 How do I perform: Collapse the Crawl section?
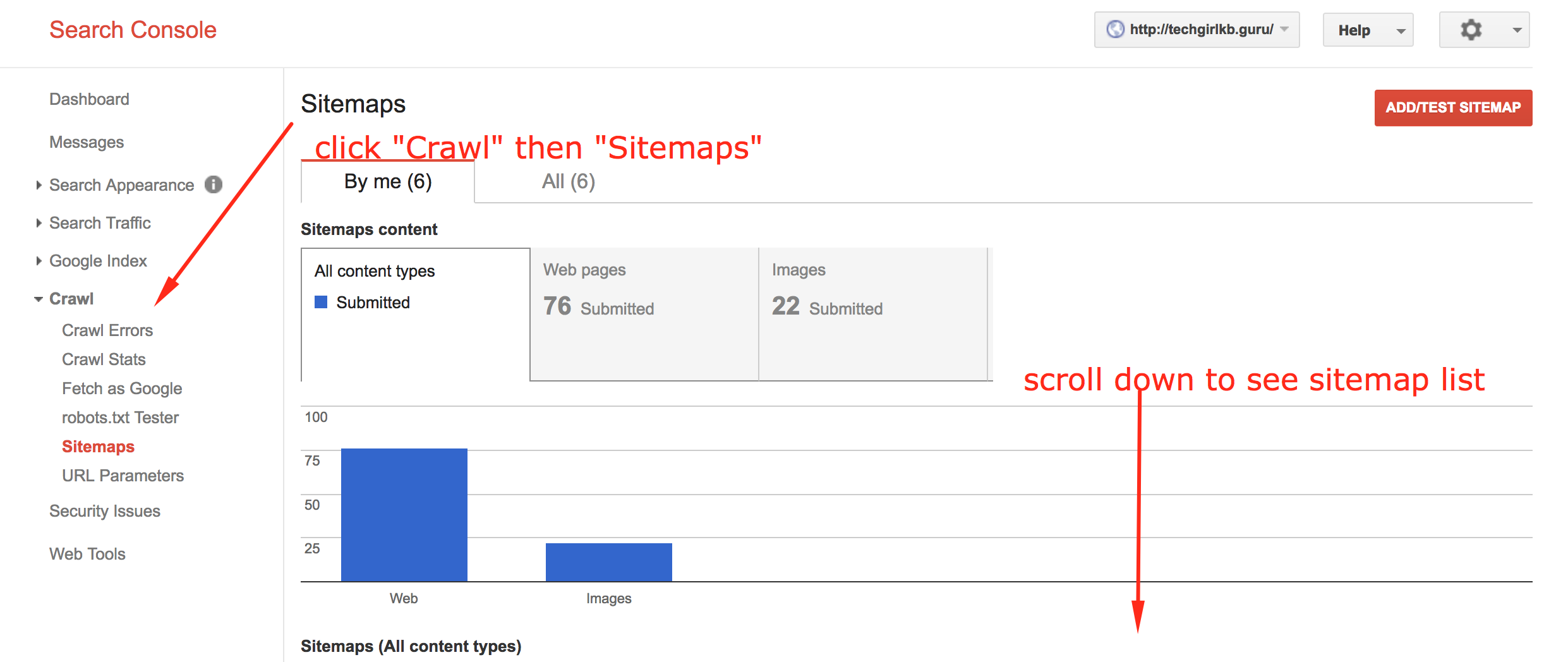tap(71, 299)
